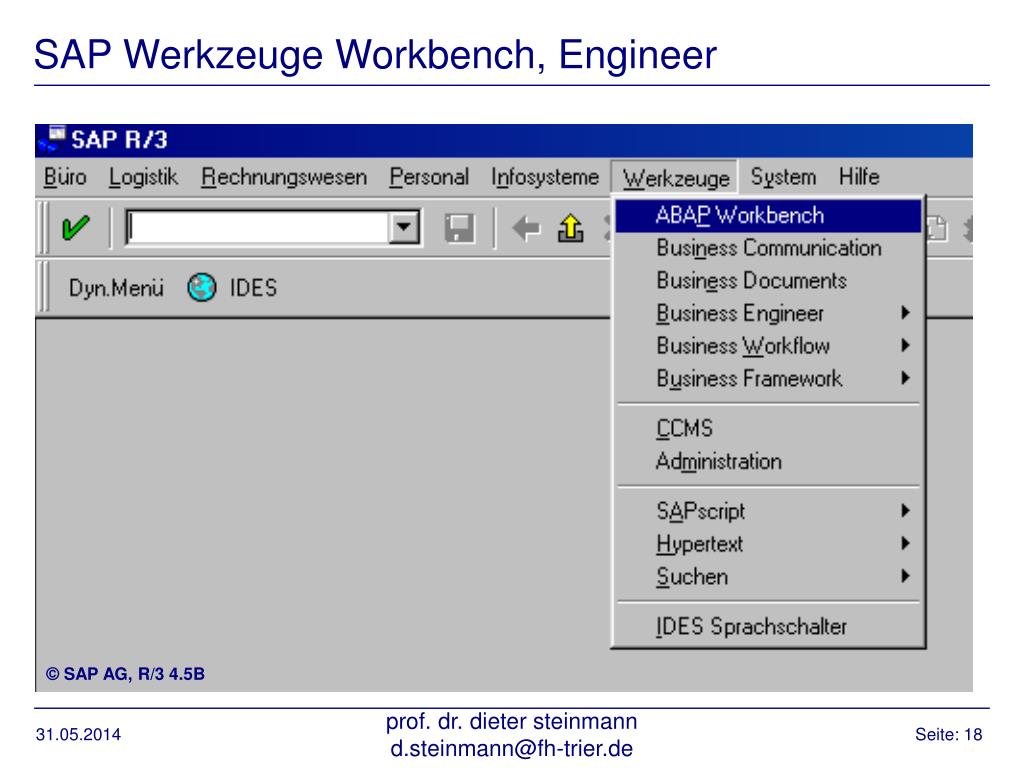The image size is (1024, 768).
Task: Open the Büro menu
Action: 65,177
